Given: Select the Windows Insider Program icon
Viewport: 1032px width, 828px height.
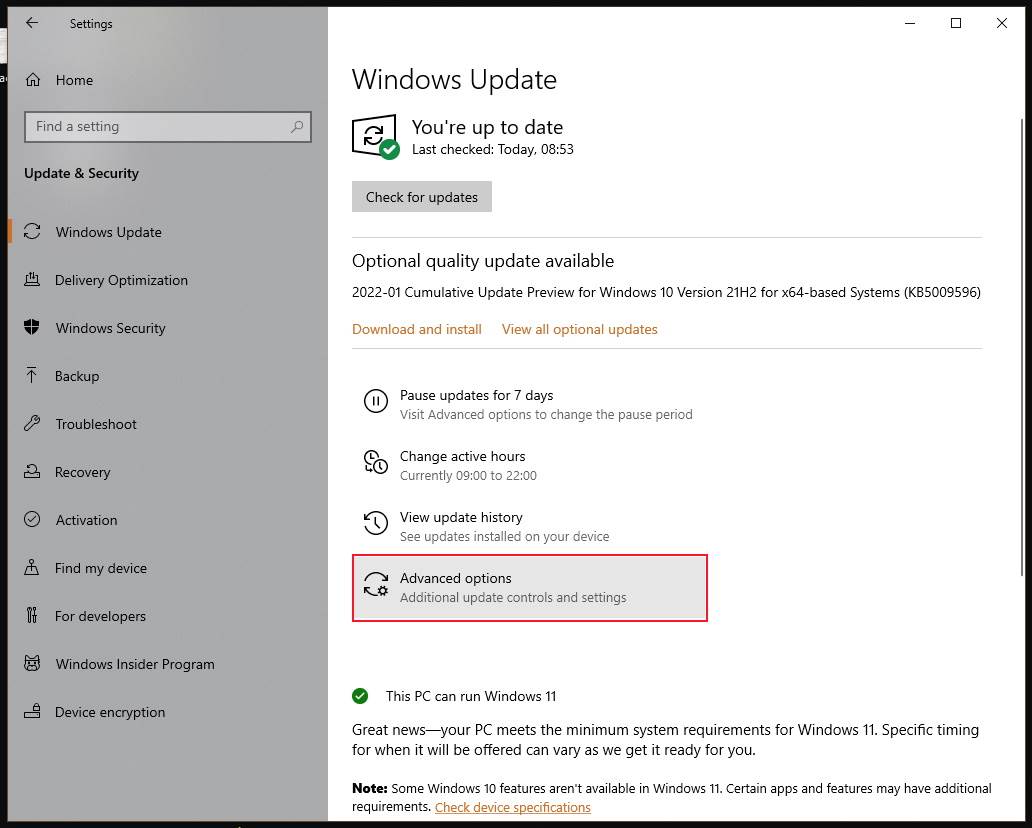Looking at the screenshot, I should tap(35, 664).
